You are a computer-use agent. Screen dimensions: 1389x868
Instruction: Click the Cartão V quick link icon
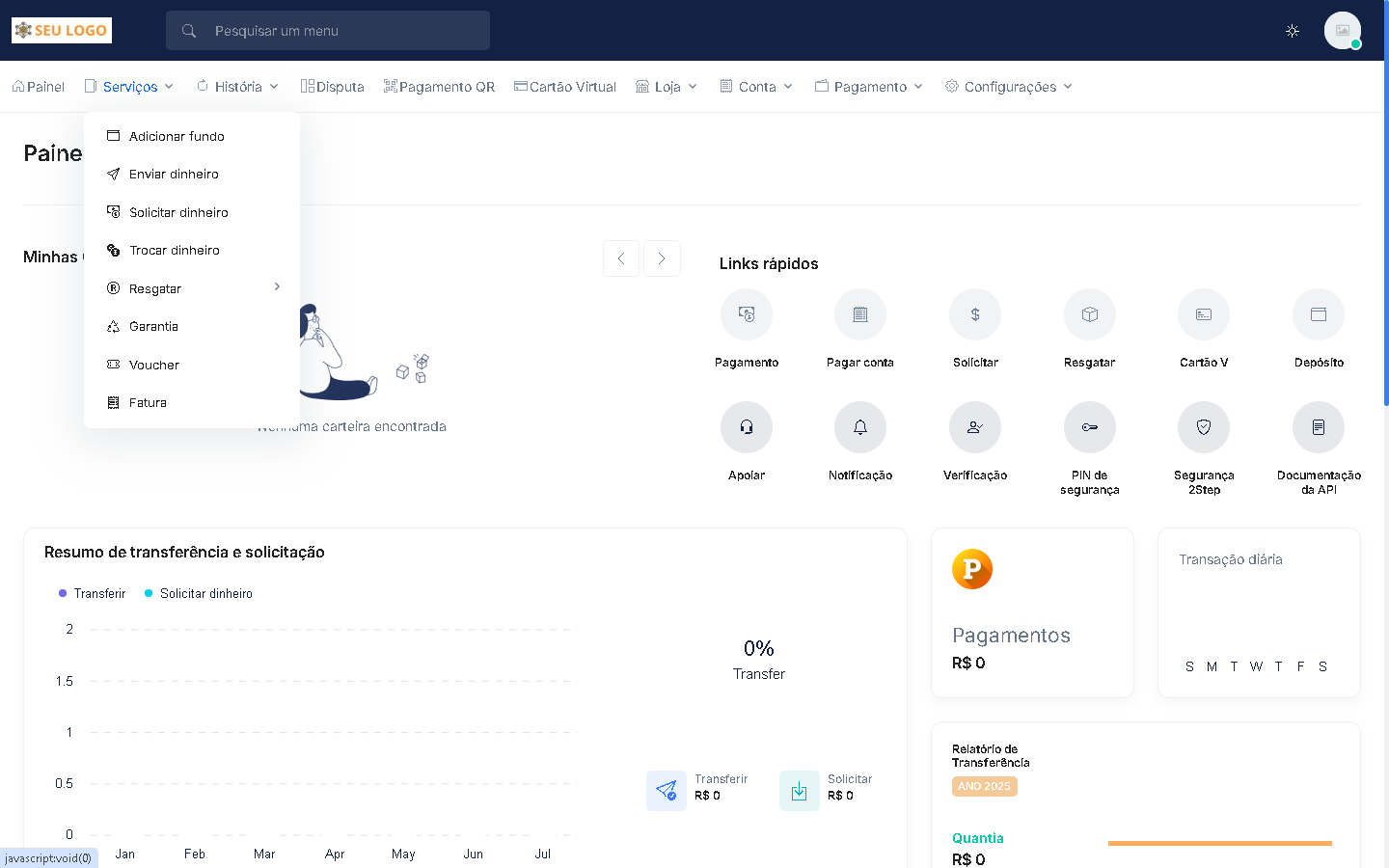tap(1203, 314)
